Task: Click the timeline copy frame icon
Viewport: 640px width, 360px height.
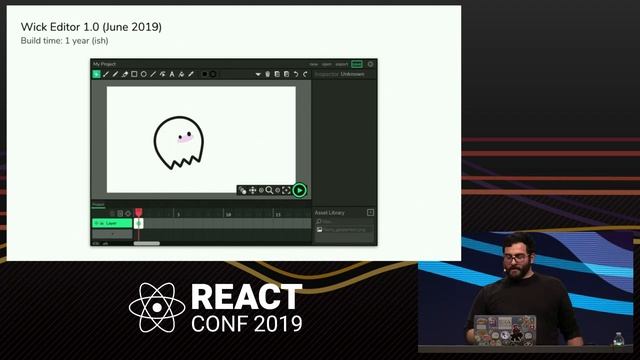Action: point(120,213)
